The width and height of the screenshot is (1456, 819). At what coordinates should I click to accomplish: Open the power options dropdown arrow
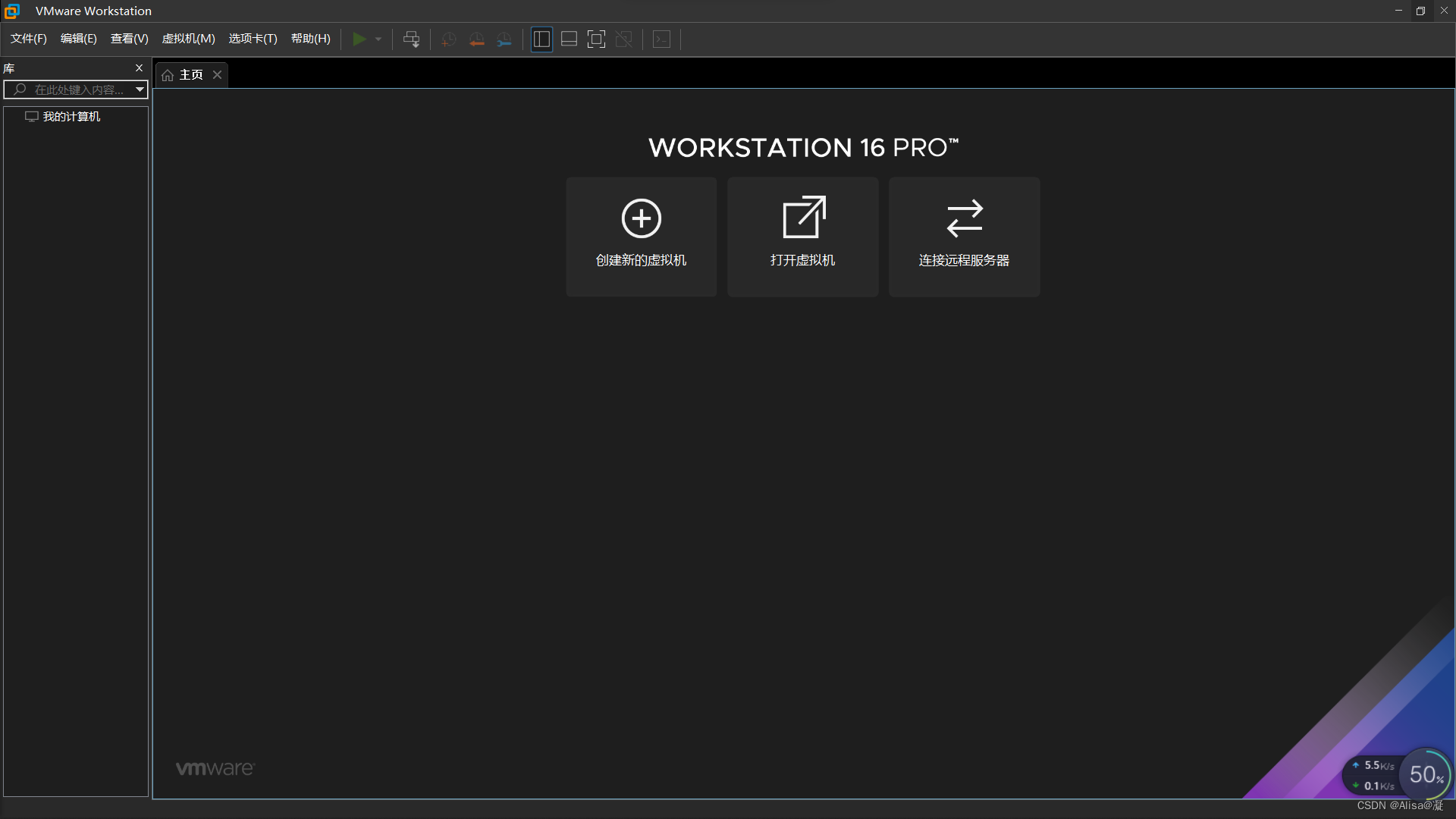[x=378, y=39]
